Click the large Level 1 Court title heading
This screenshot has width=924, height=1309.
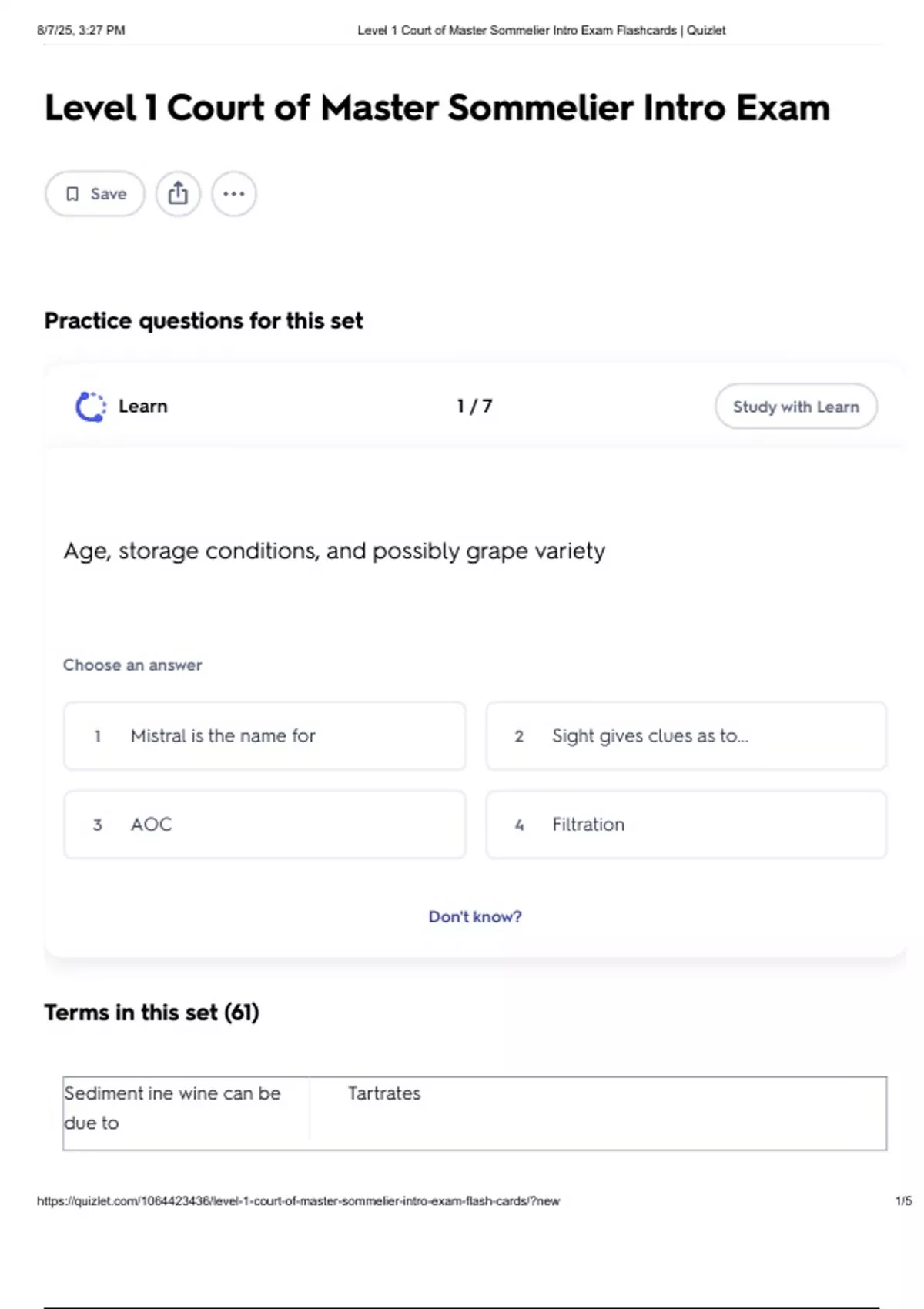pos(437,108)
